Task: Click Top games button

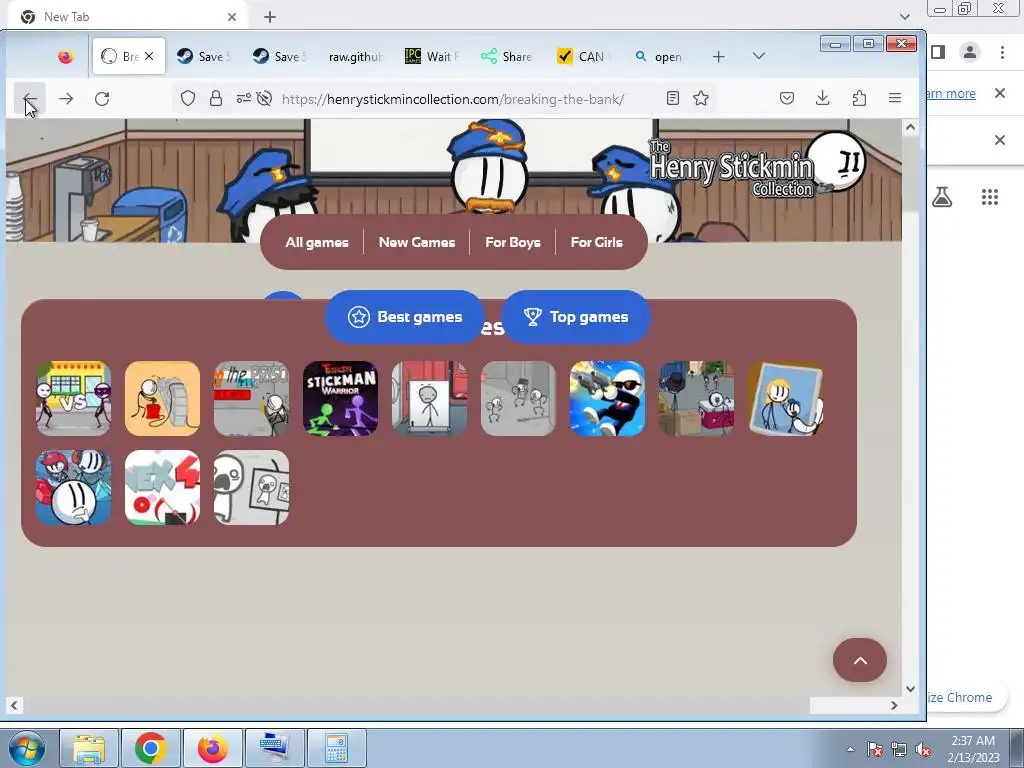Action: coord(575,317)
